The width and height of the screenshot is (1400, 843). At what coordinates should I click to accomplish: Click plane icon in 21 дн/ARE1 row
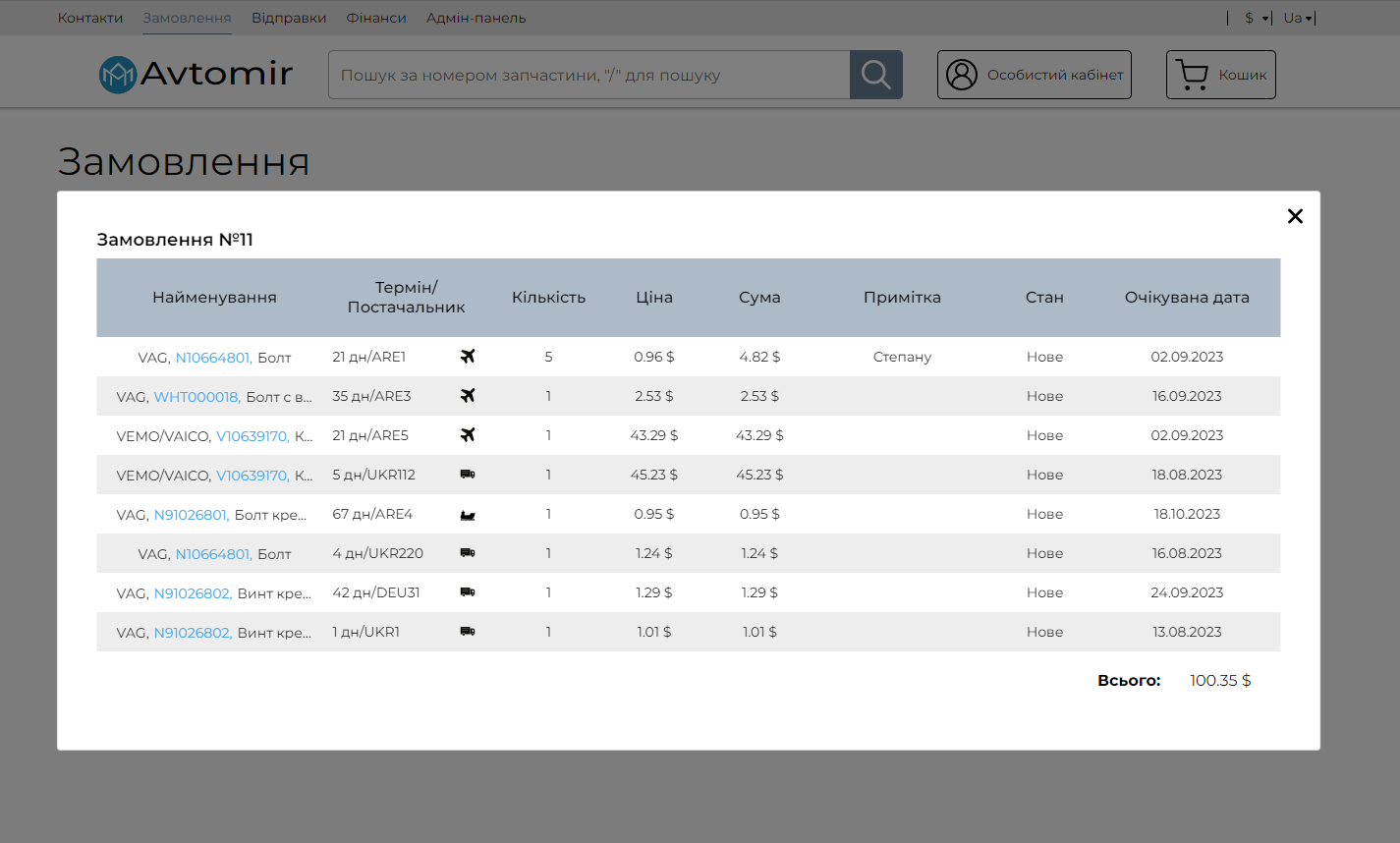point(468,356)
